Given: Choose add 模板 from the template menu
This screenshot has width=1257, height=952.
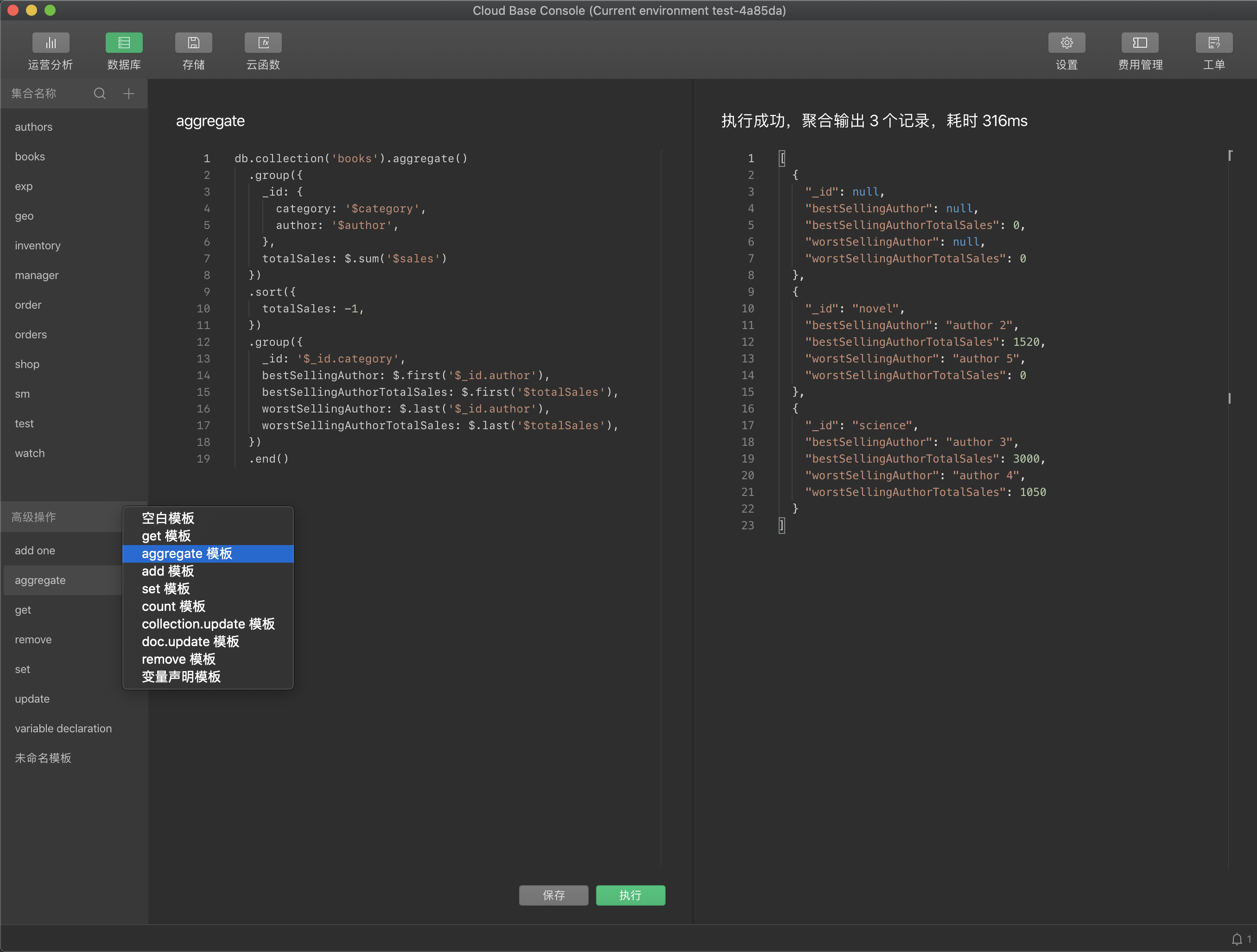Looking at the screenshot, I should (x=208, y=571).
